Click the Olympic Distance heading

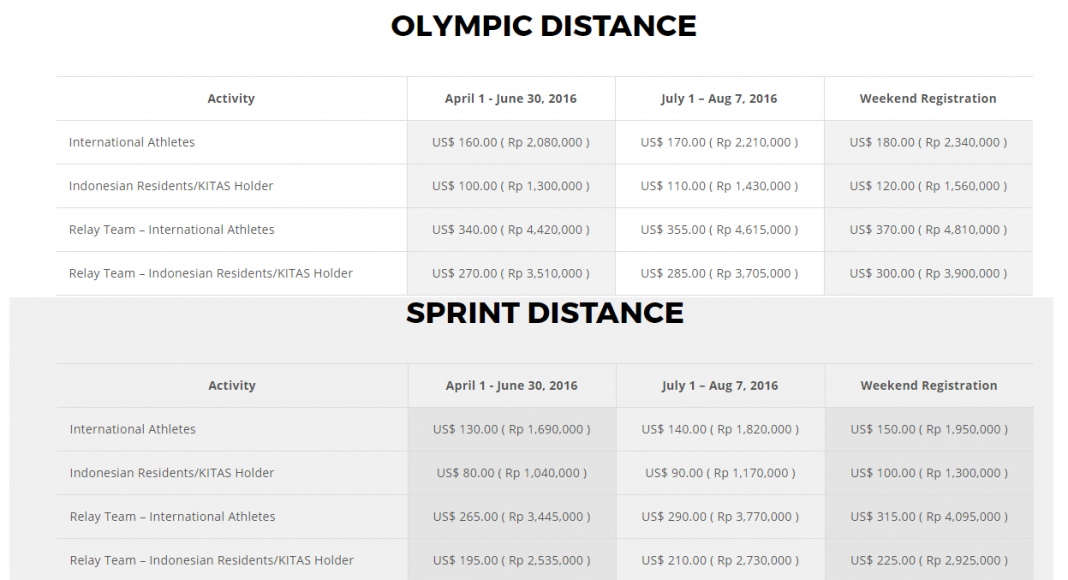coord(544,27)
